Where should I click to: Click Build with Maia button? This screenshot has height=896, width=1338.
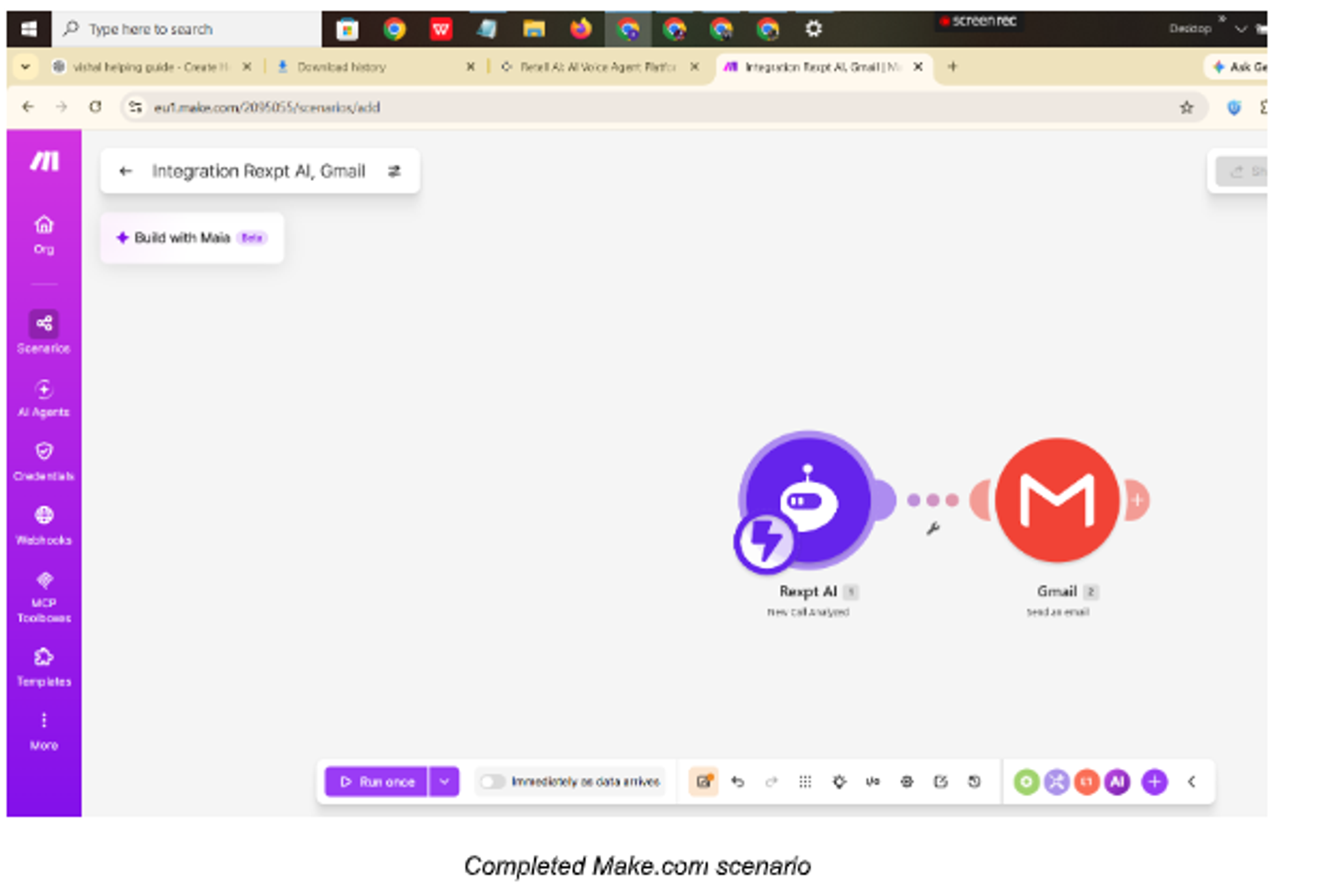[192, 238]
